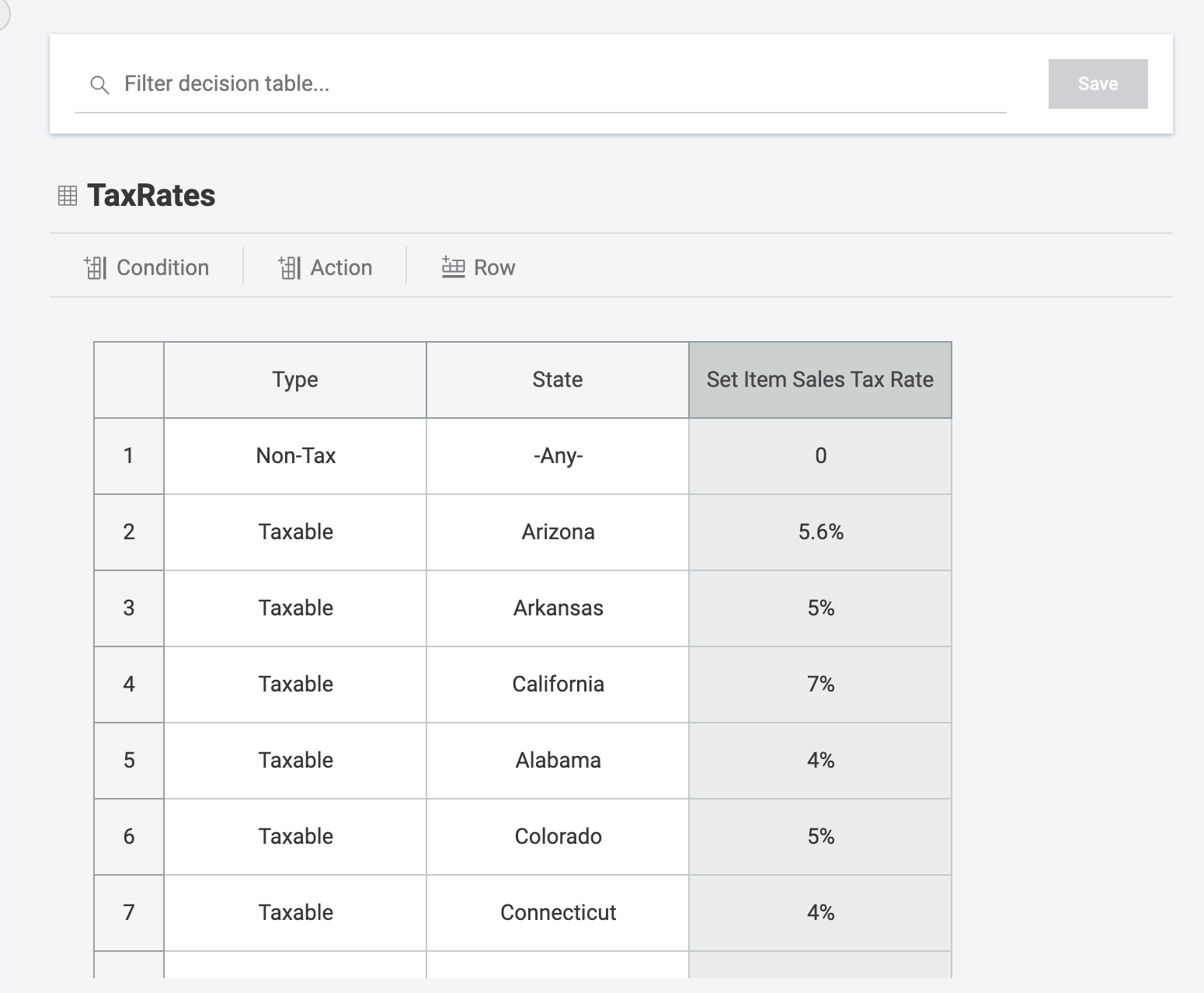The height and width of the screenshot is (993, 1204).
Task: Edit the Alabama row 4% cell
Action: click(820, 761)
